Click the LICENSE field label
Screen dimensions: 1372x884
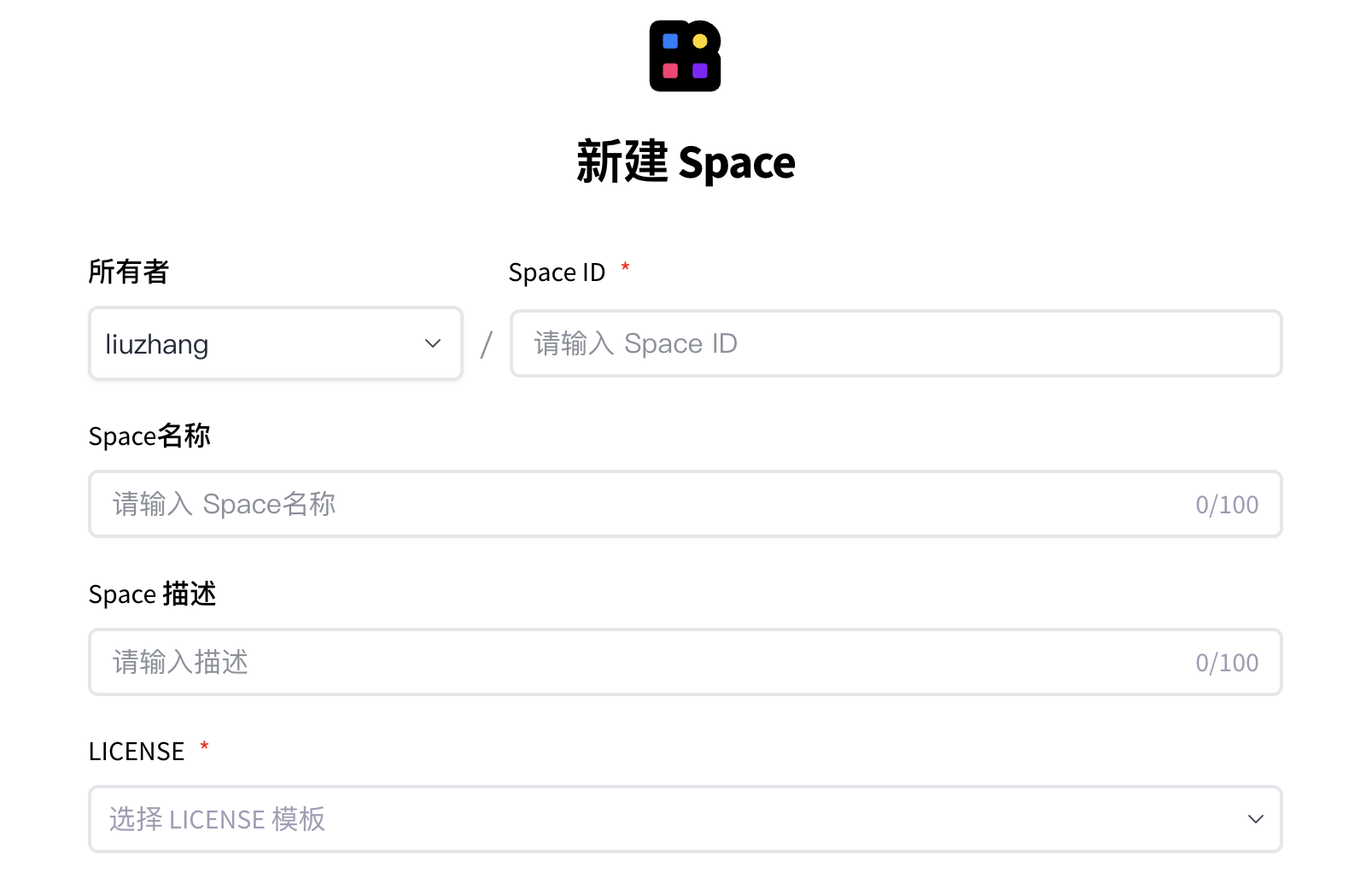point(137,752)
